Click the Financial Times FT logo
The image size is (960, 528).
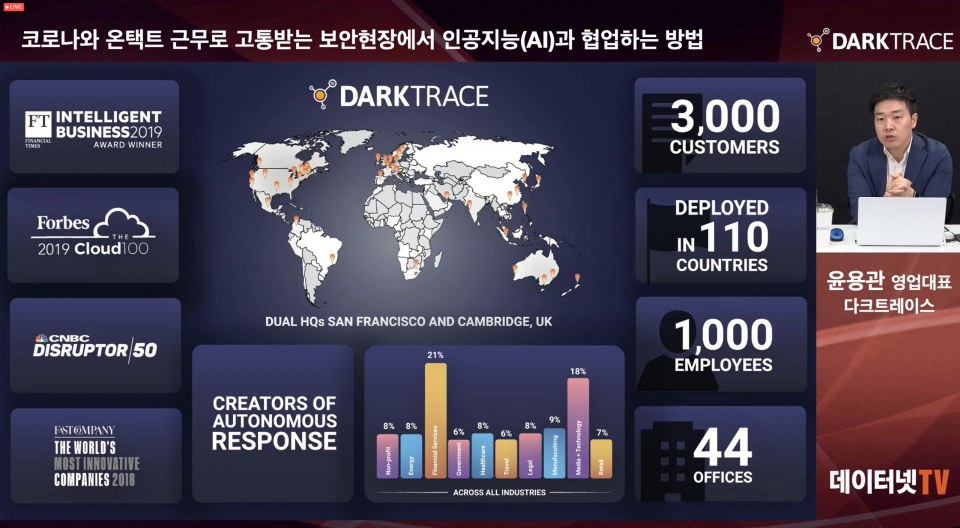(x=38, y=124)
